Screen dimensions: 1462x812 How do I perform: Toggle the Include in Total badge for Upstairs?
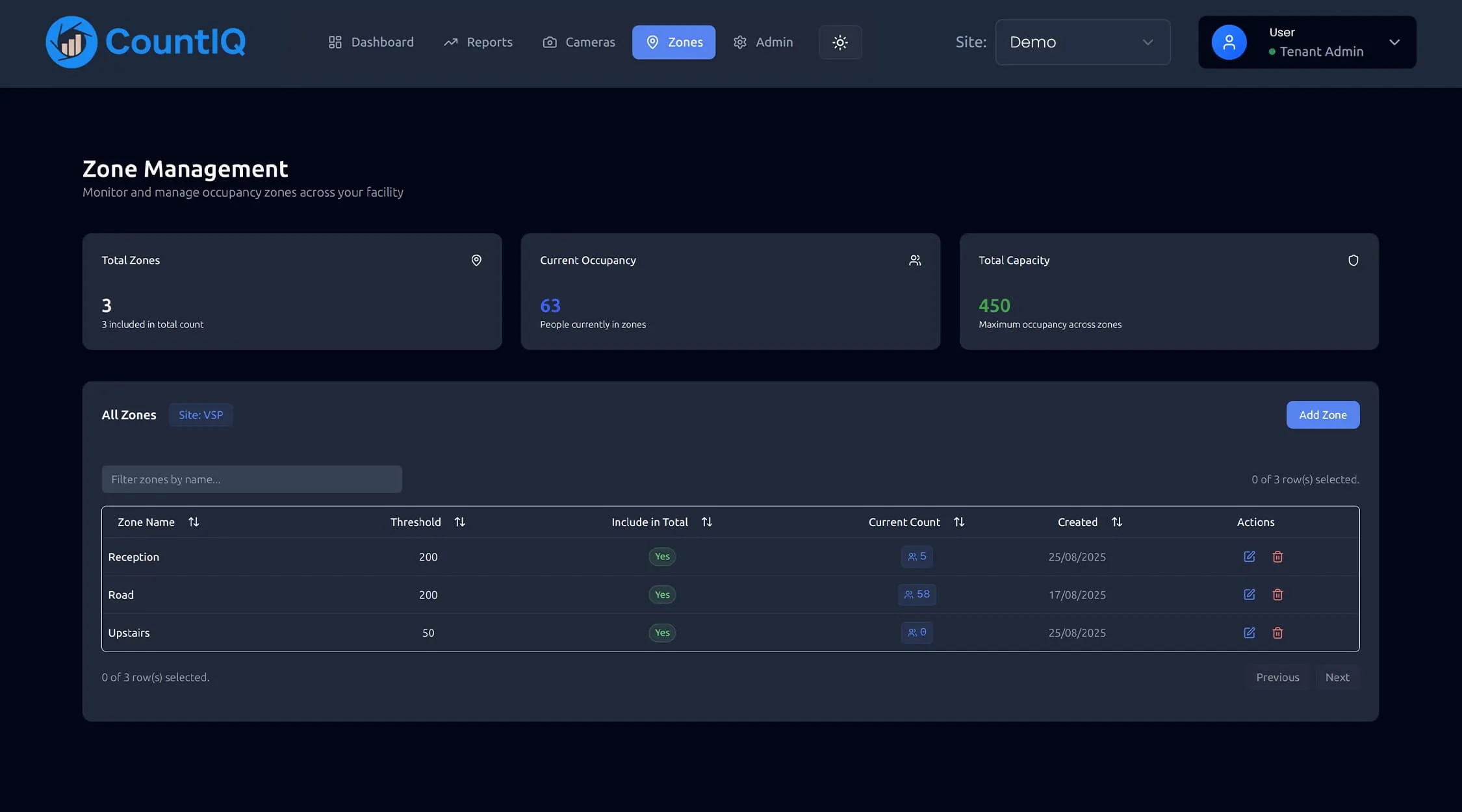click(x=661, y=632)
